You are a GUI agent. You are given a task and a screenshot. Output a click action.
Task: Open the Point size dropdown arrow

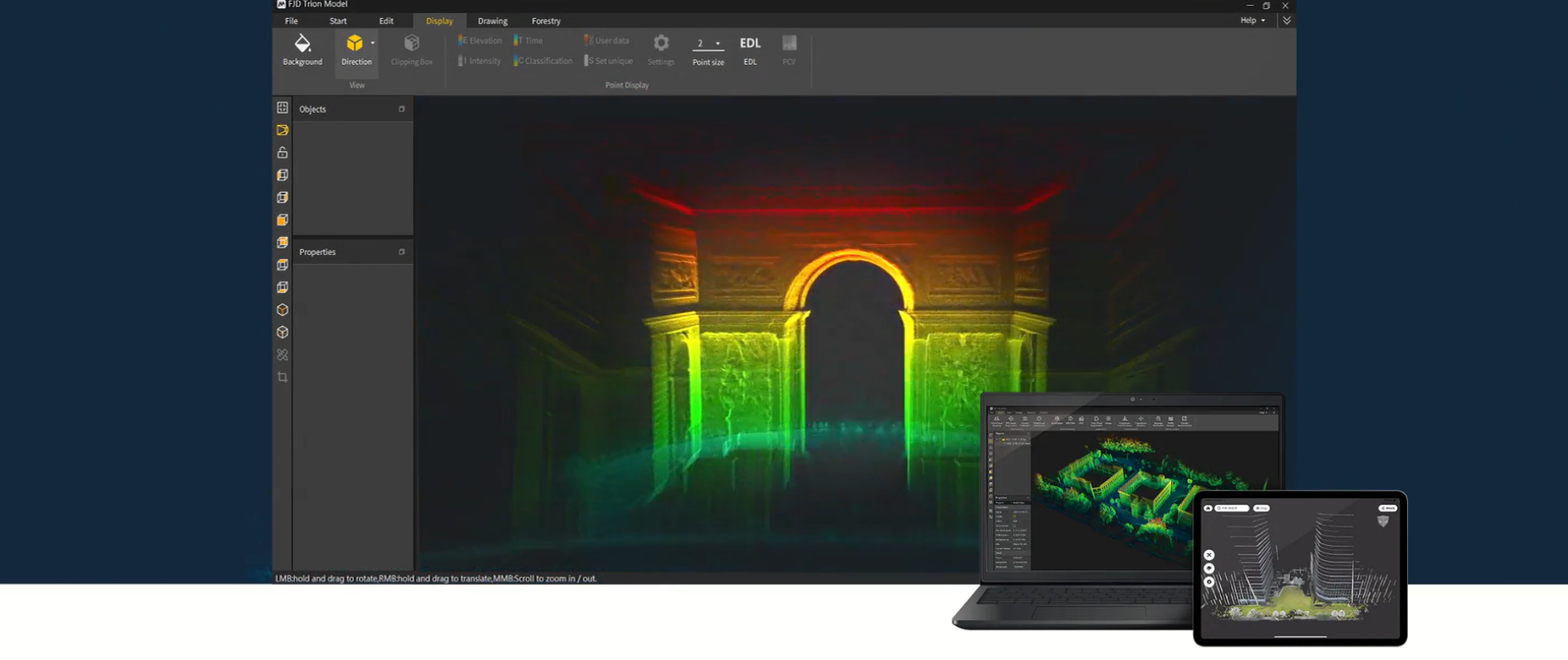click(718, 43)
